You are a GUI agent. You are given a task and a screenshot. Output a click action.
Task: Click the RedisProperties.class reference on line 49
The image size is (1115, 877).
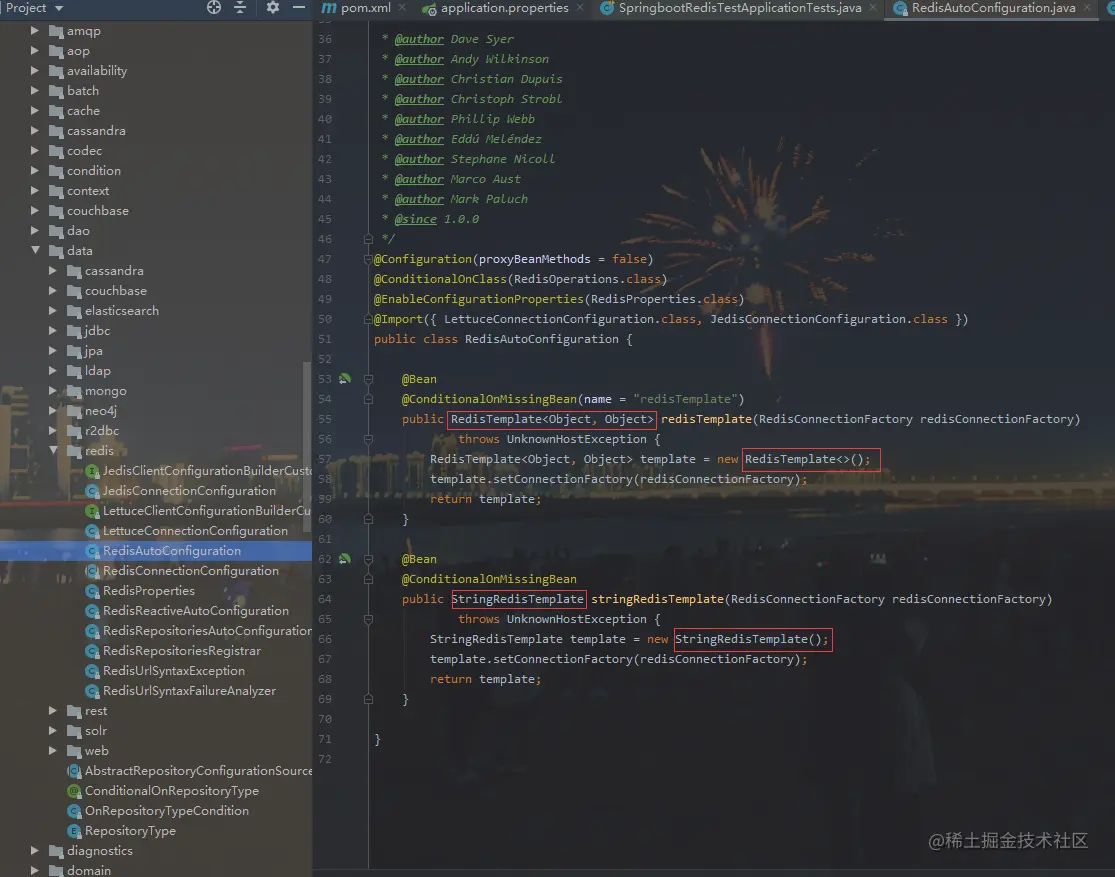664,299
